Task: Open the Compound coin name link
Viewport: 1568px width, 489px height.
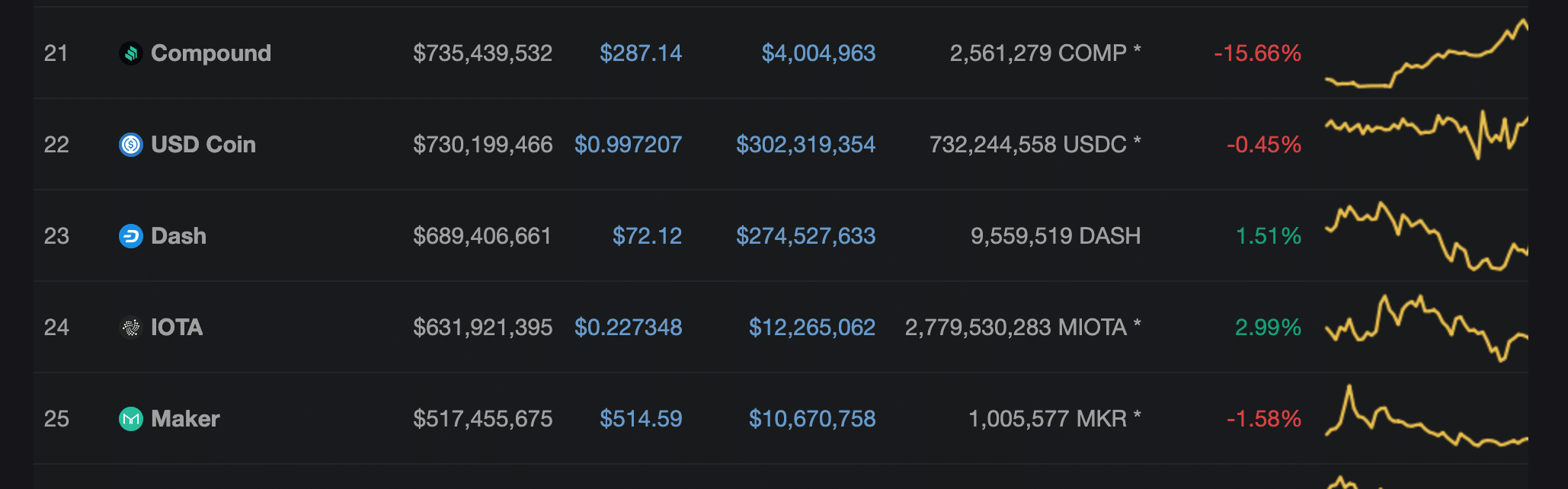Action: [210, 53]
